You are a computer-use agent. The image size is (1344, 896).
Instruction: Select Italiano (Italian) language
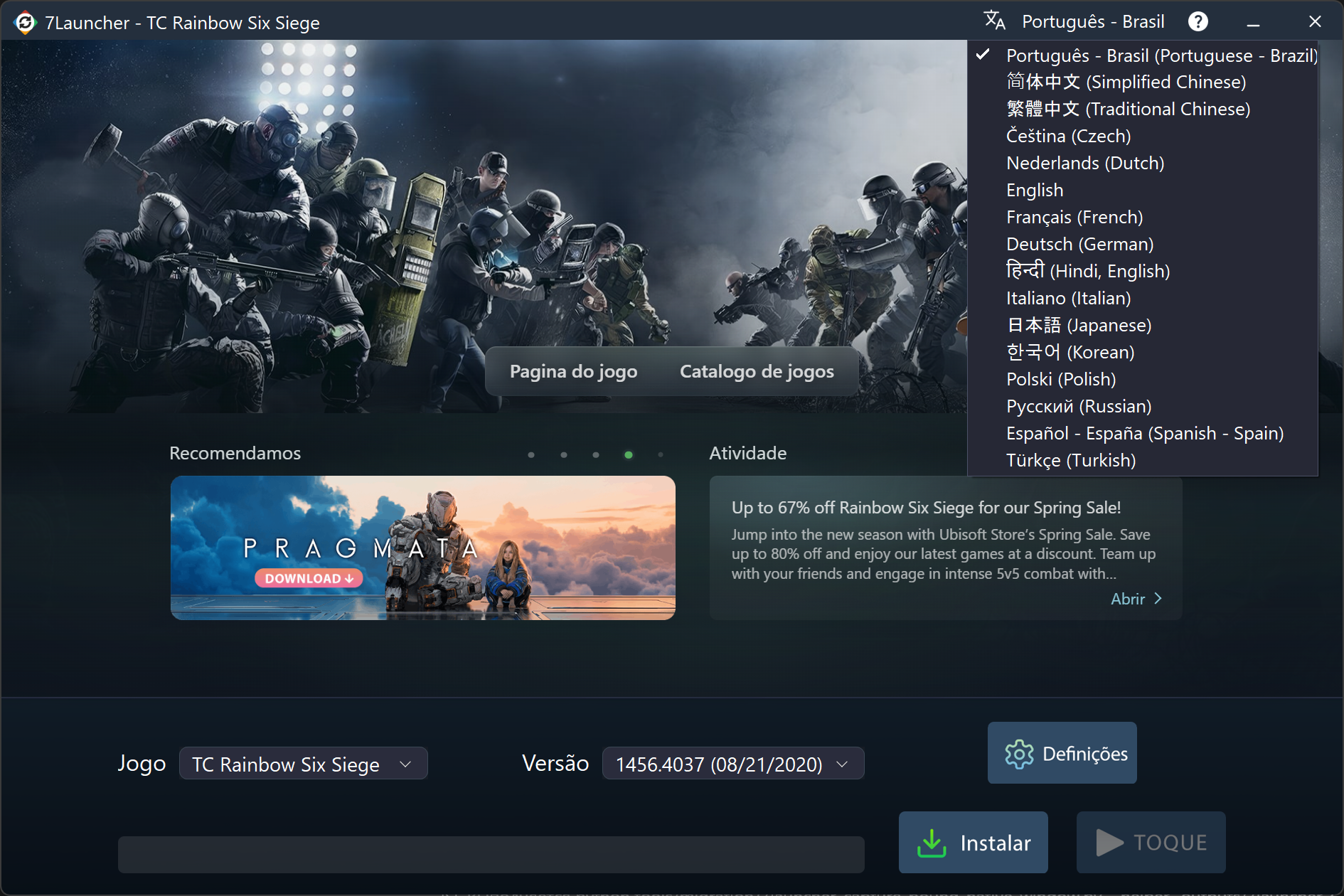(x=1143, y=299)
